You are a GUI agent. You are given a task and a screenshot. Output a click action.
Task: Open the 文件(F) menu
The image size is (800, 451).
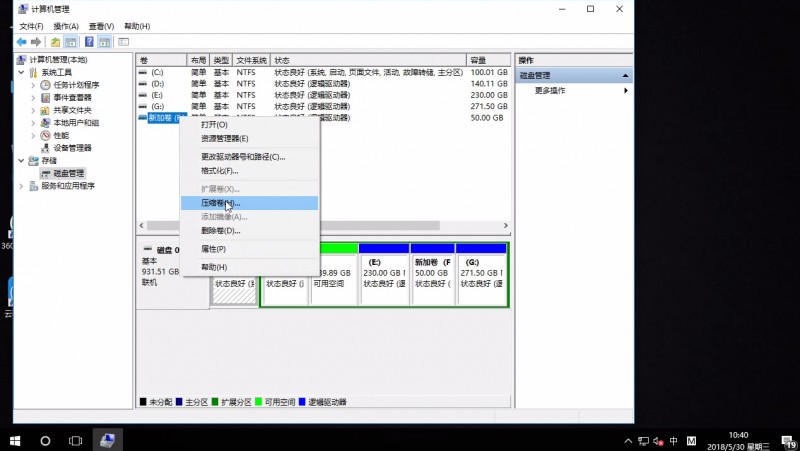31,26
